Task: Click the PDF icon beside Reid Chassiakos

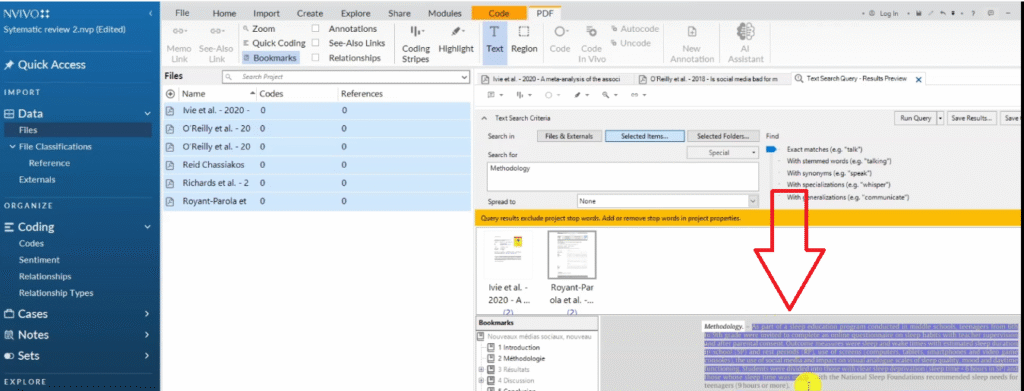Action: 171,165
